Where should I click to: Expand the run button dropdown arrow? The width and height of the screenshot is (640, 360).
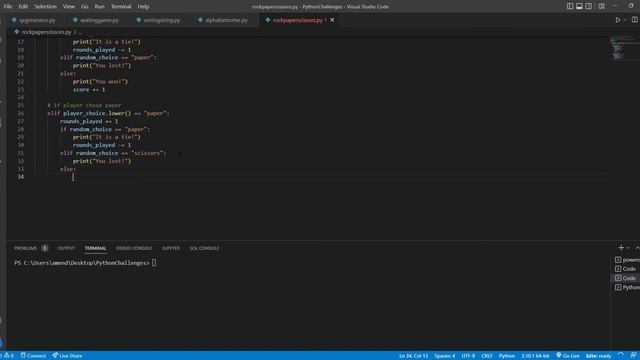point(624,20)
